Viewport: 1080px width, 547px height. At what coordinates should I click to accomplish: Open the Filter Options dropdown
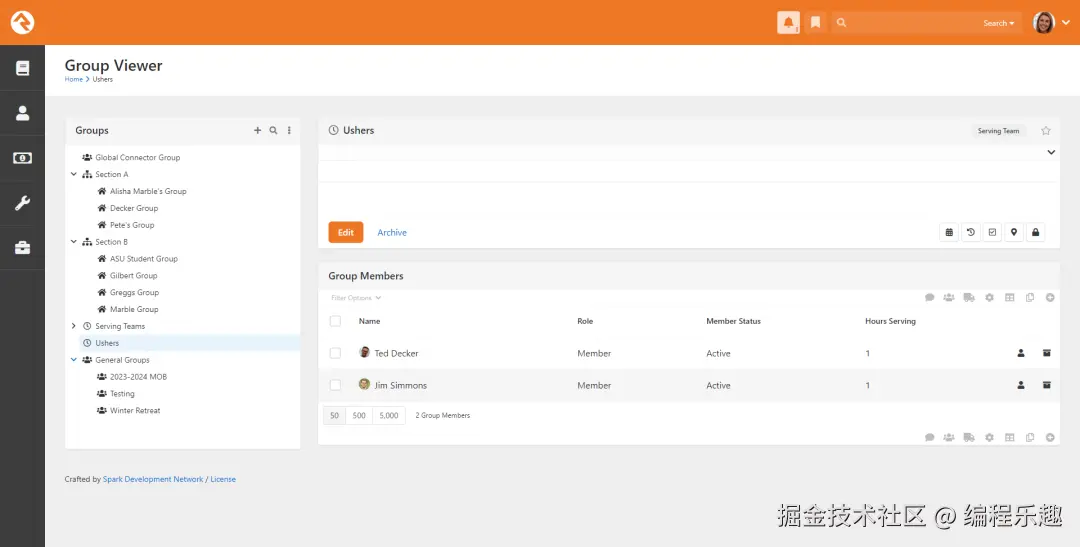point(355,298)
